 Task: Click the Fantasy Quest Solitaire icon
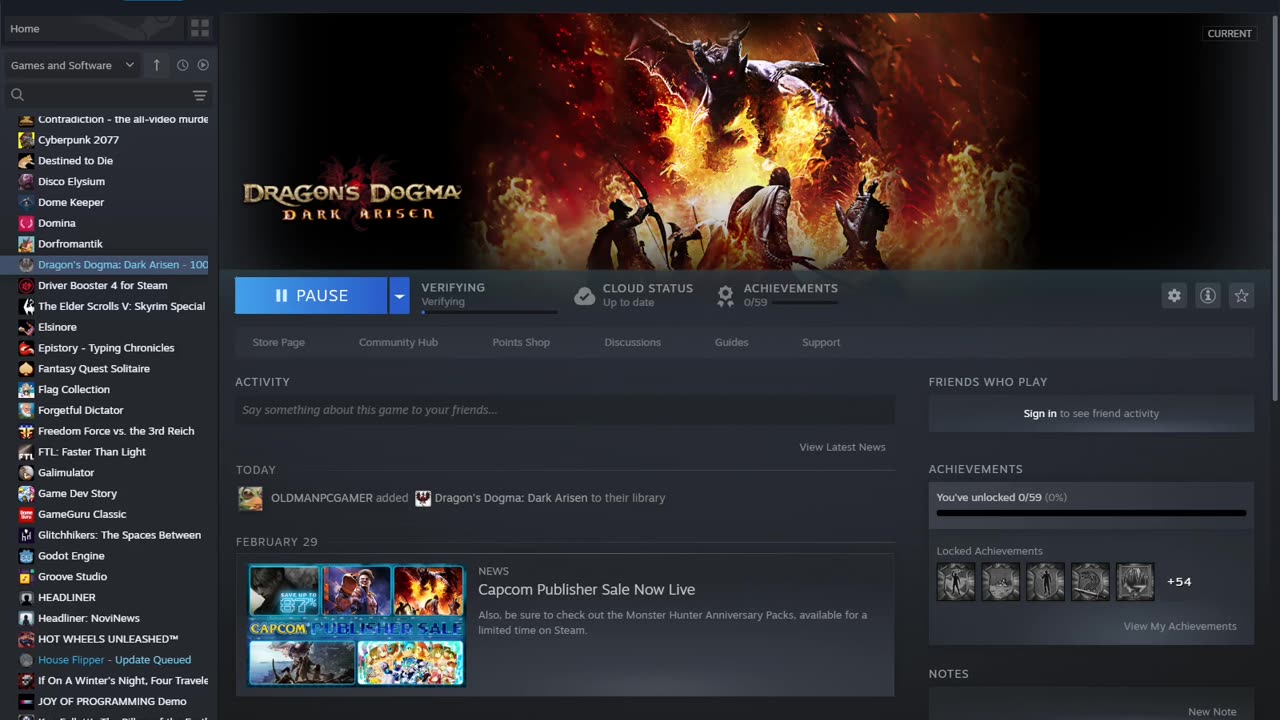pos(26,369)
